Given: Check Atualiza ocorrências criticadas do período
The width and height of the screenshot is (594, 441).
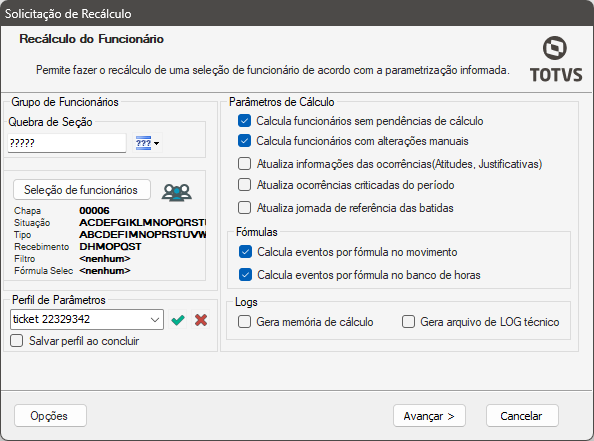Looking at the screenshot, I should (x=244, y=185).
